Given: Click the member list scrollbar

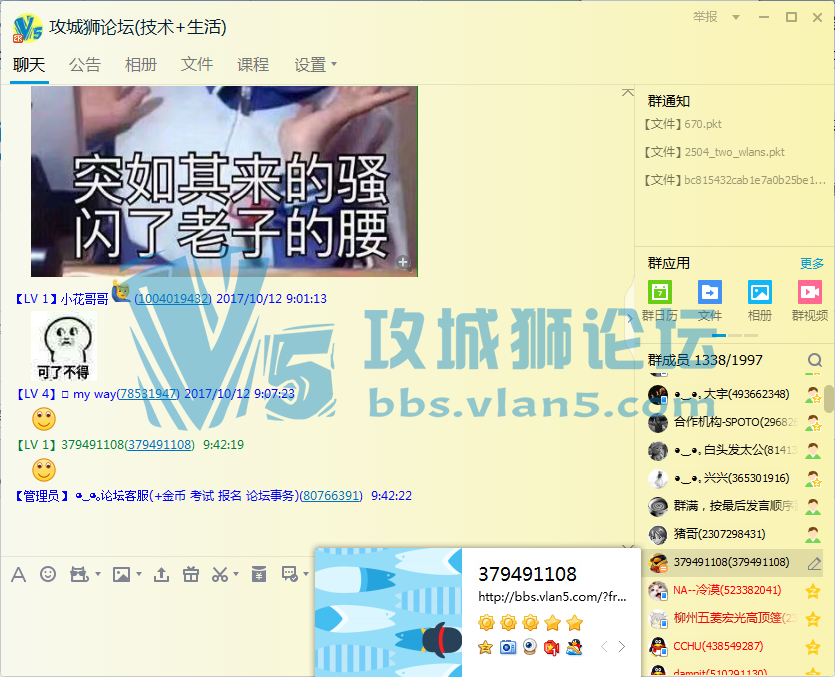Looking at the screenshot, I should point(829,398).
